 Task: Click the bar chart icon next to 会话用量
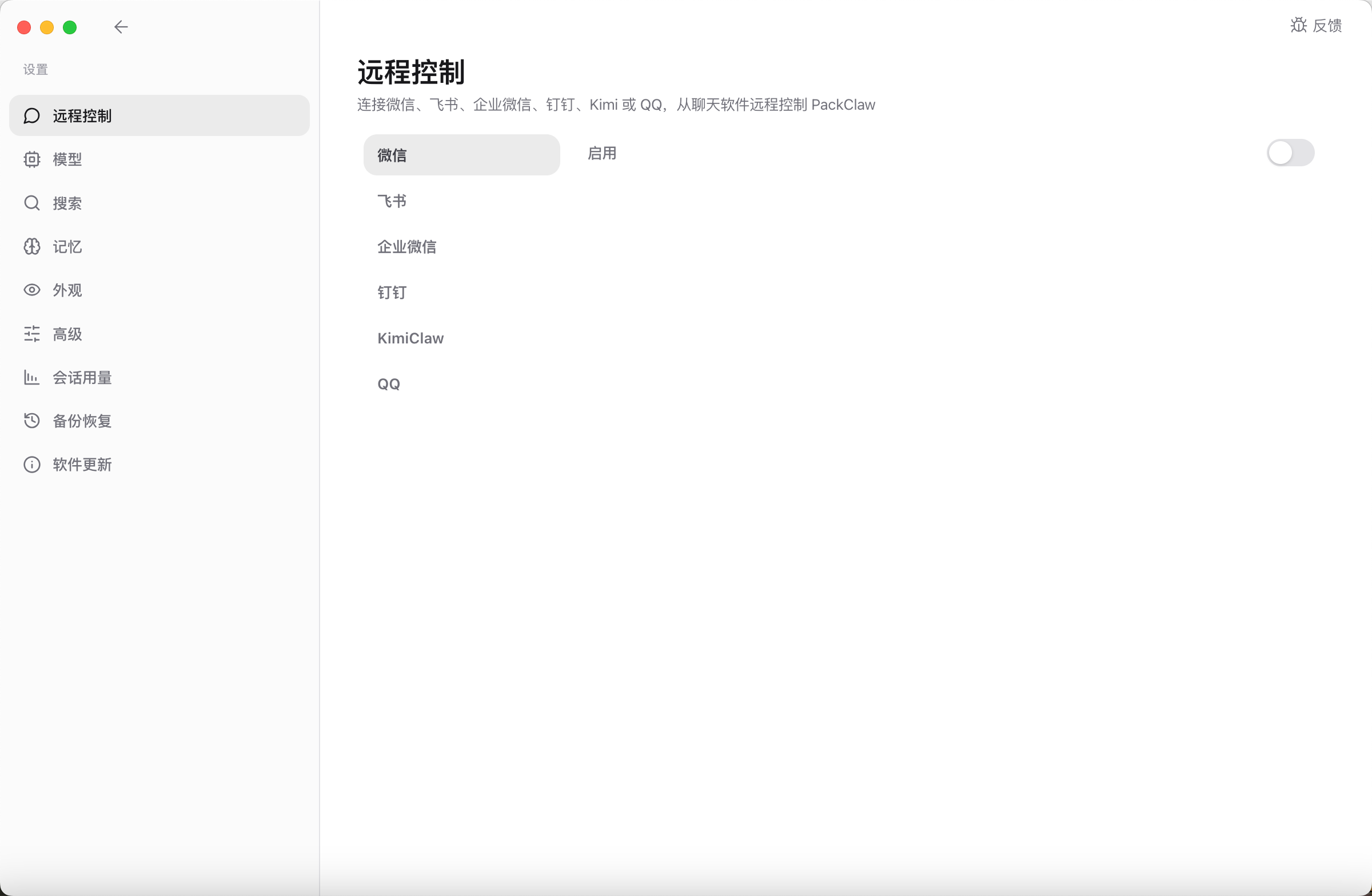click(x=31, y=377)
